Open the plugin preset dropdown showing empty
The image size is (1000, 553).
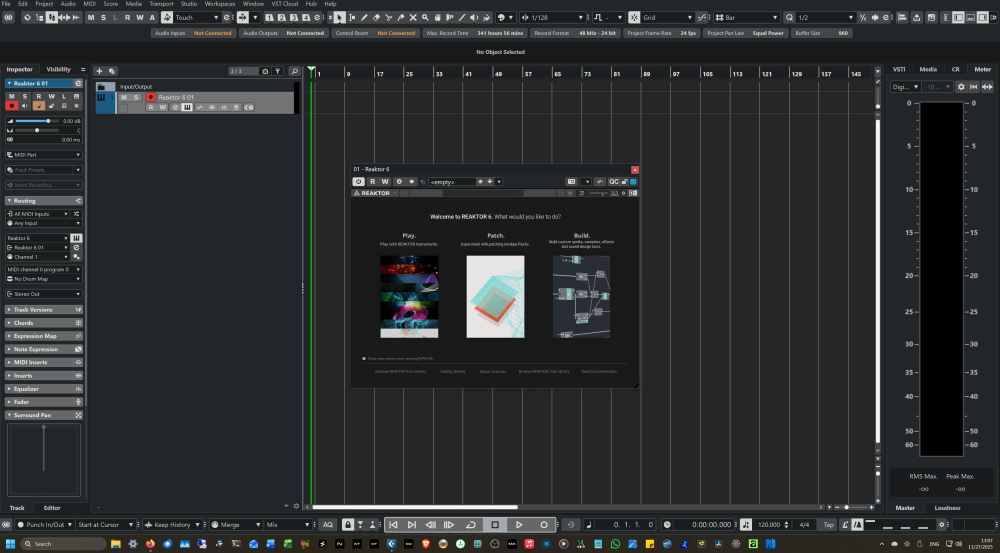(450, 182)
